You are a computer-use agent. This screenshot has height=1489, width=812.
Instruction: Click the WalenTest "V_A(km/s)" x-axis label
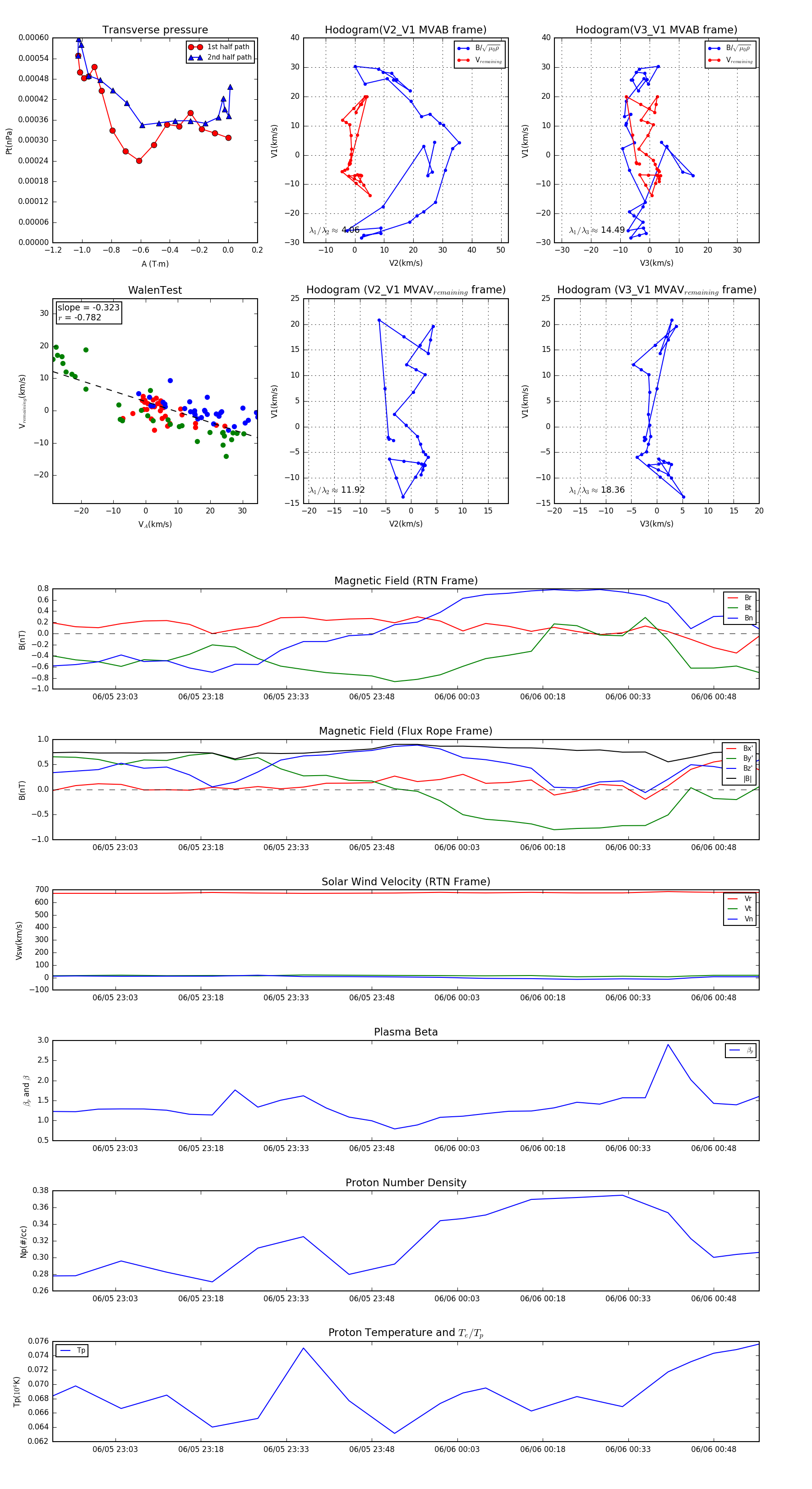pos(155,524)
